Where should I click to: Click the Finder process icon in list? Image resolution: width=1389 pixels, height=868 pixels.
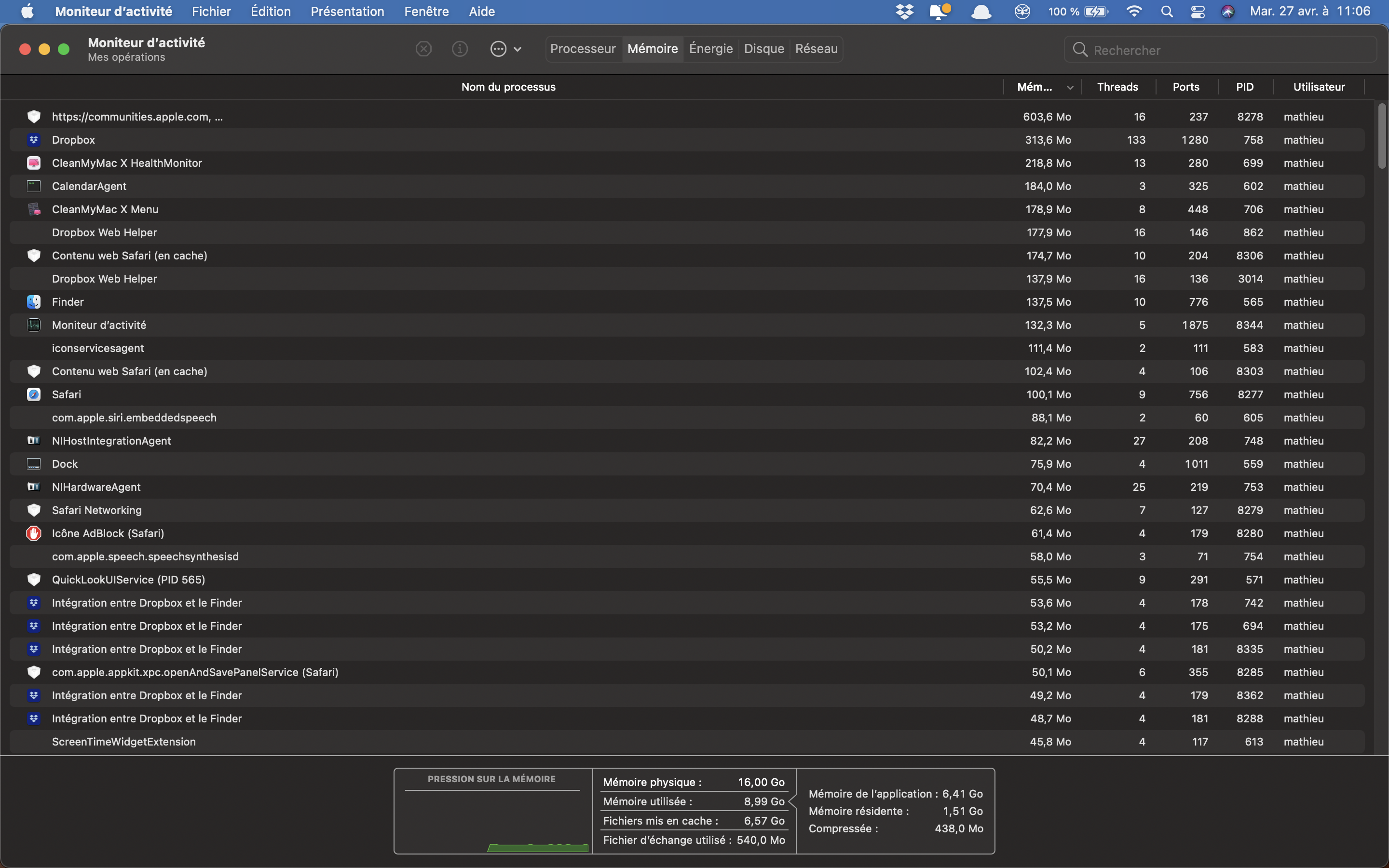34,302
